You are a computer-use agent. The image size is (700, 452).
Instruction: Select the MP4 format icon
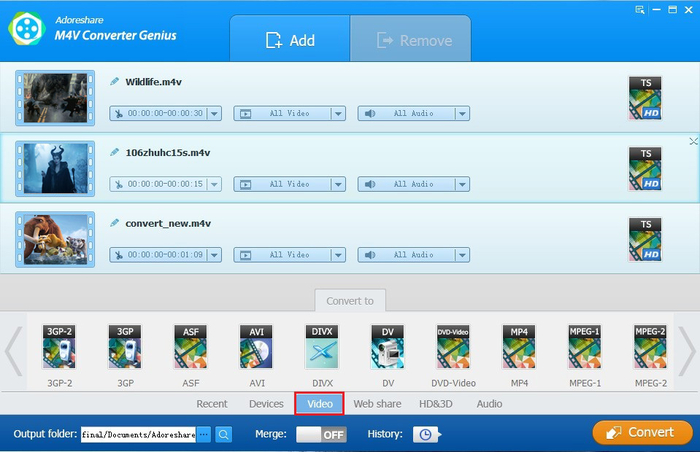point(519,347)
